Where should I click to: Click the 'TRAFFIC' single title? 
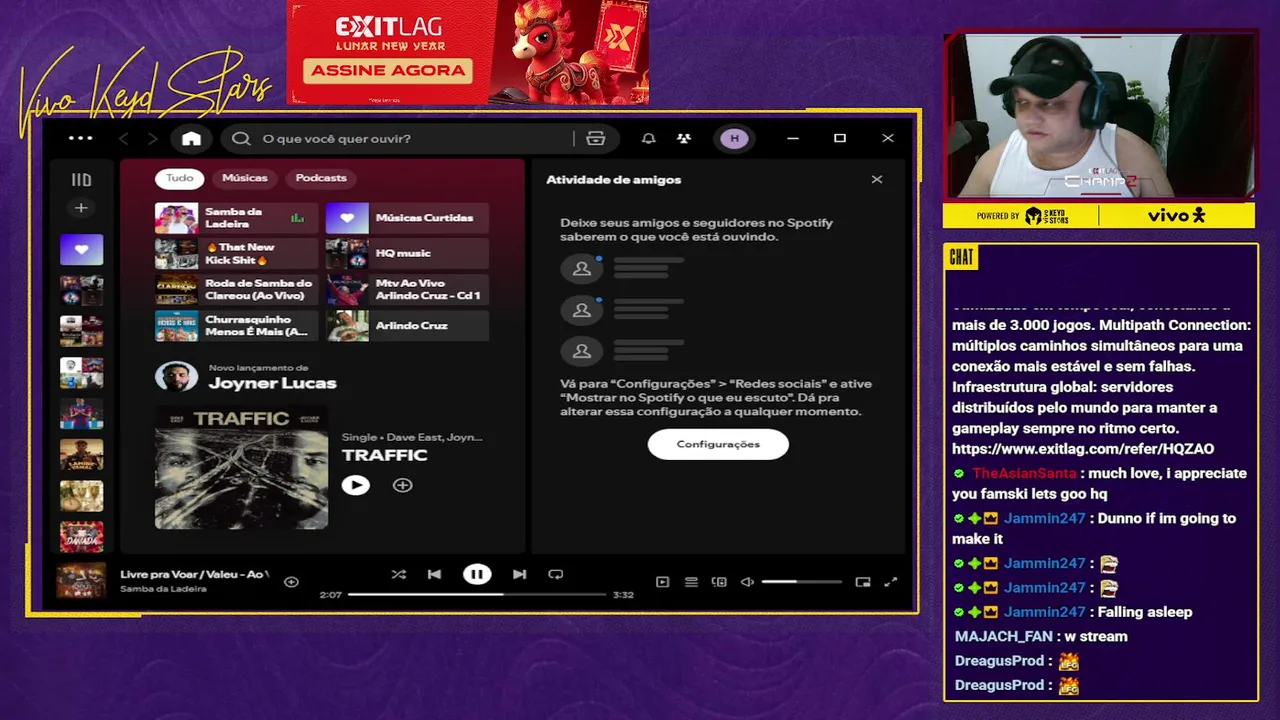coord(384,455)
